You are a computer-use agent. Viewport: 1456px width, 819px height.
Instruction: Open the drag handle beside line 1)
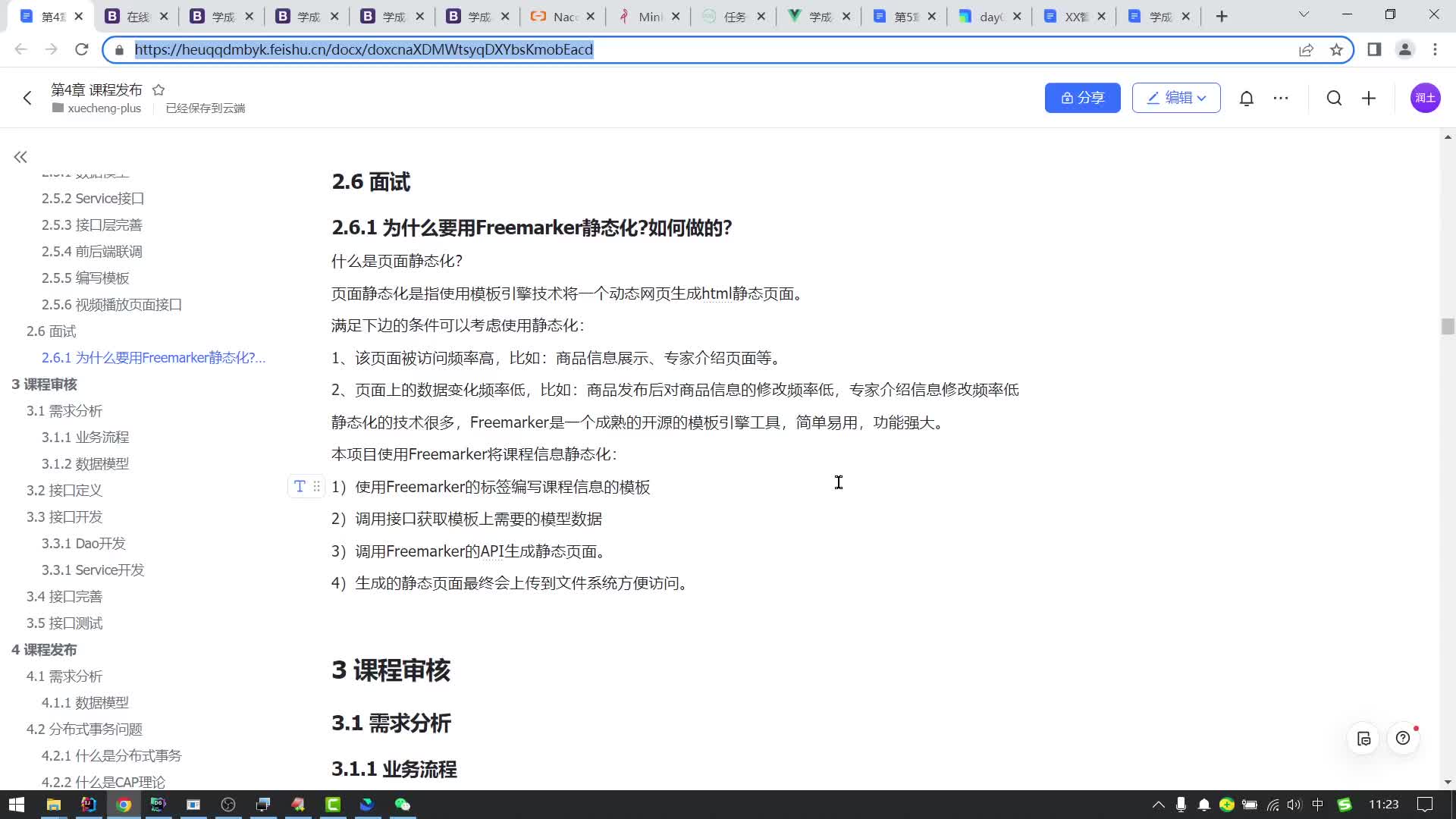(316, 486)
